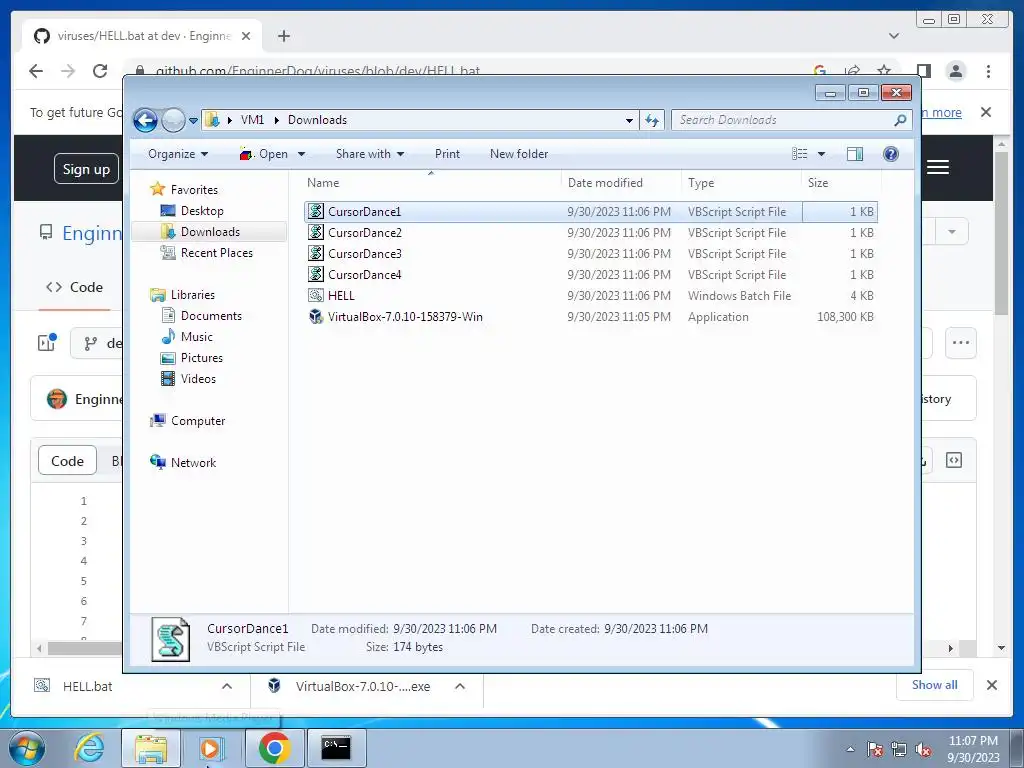Launch Internet Explorer from taskbar
This screenshot has width=1024, height=768.
tap(89, 748)
